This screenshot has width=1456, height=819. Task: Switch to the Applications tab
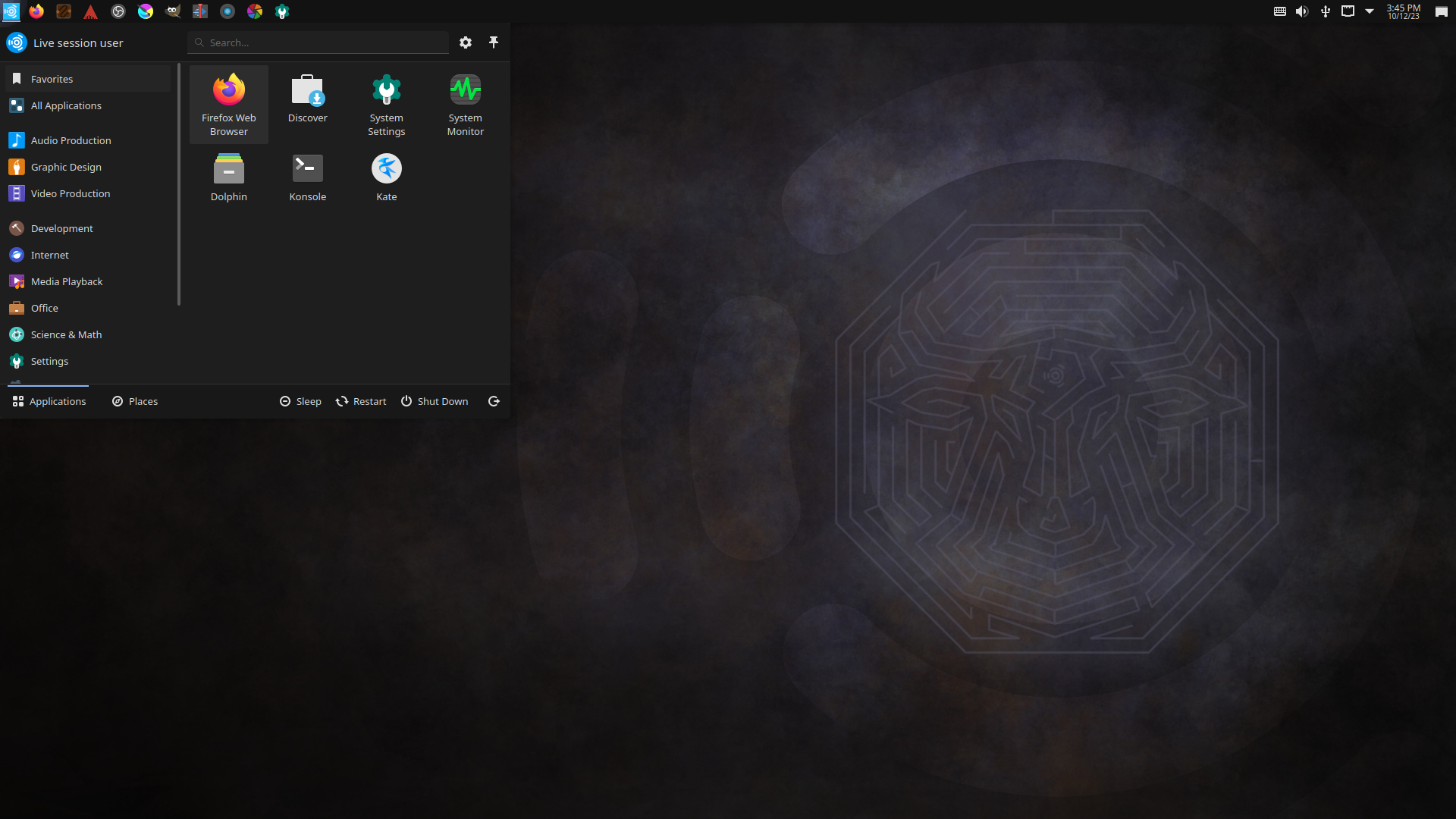coord(49,401)
